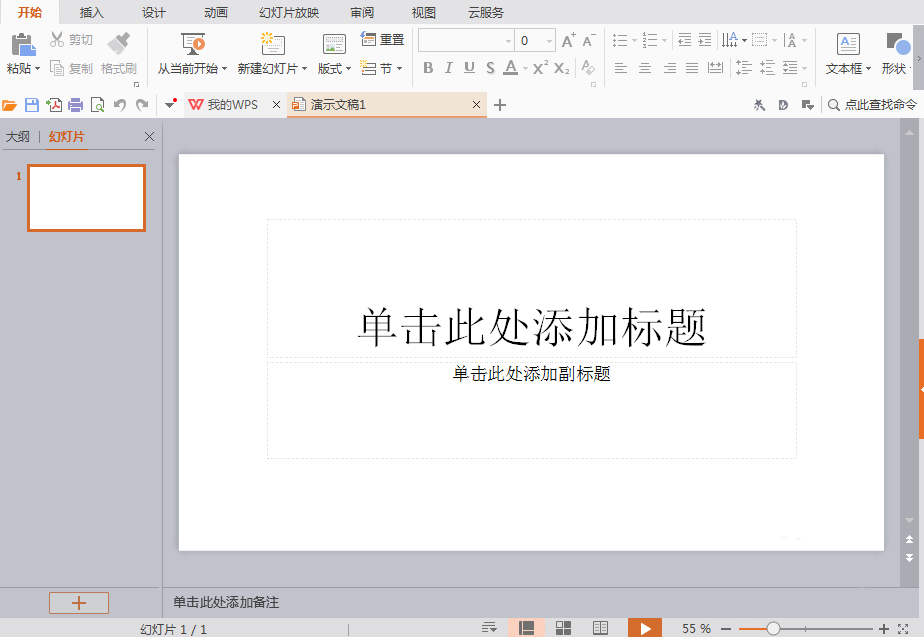Toggle italic formatting

448,69
